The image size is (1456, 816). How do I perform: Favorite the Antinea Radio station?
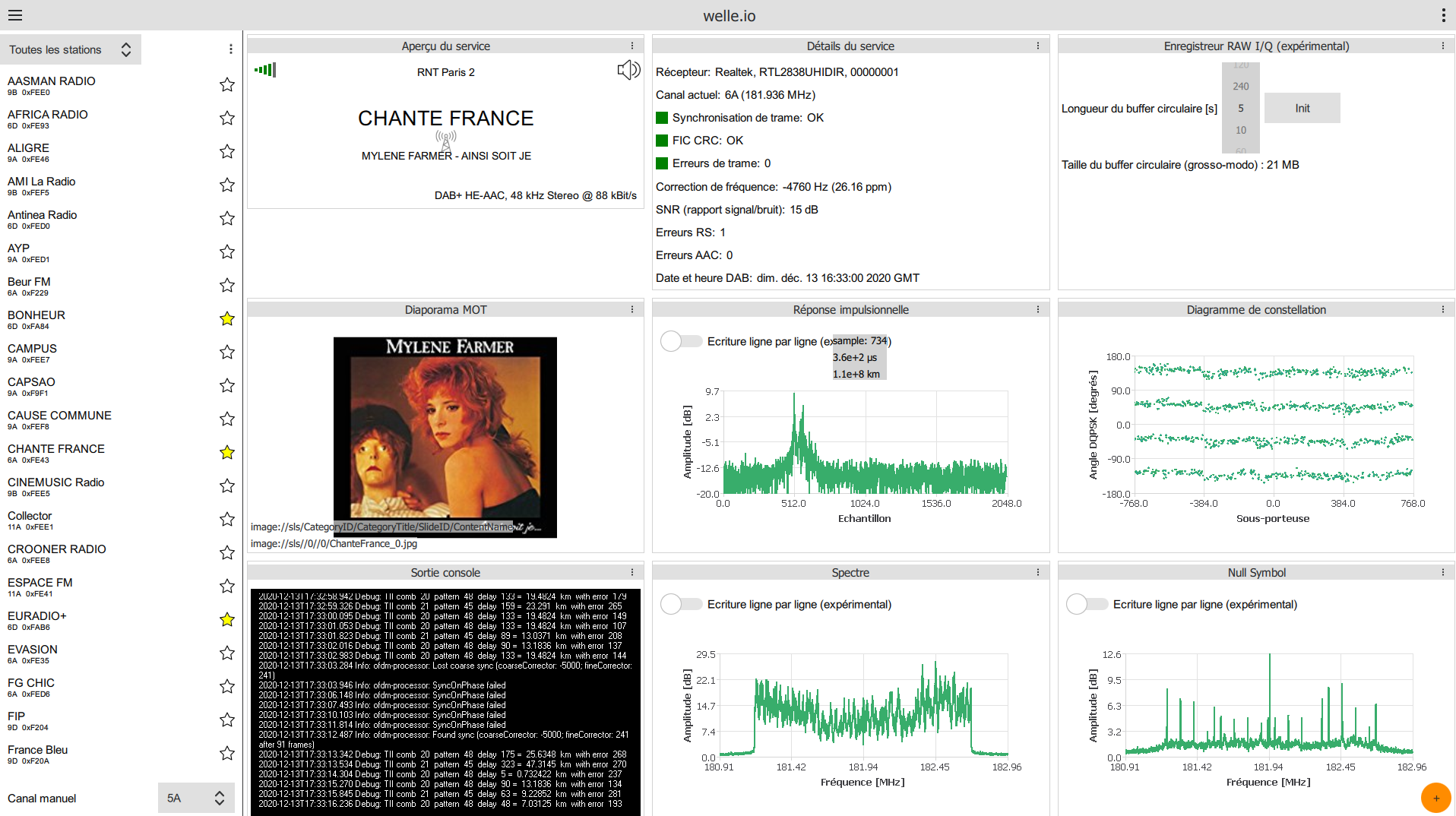click(226, 218)
